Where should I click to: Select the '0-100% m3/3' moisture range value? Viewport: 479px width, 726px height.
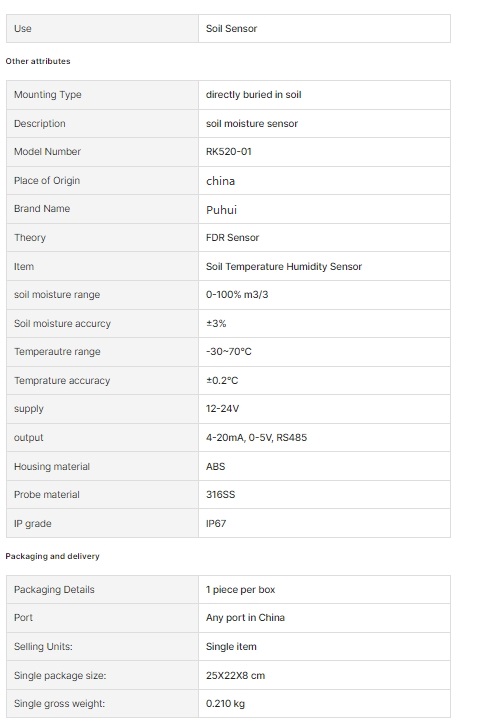point(237,295)
